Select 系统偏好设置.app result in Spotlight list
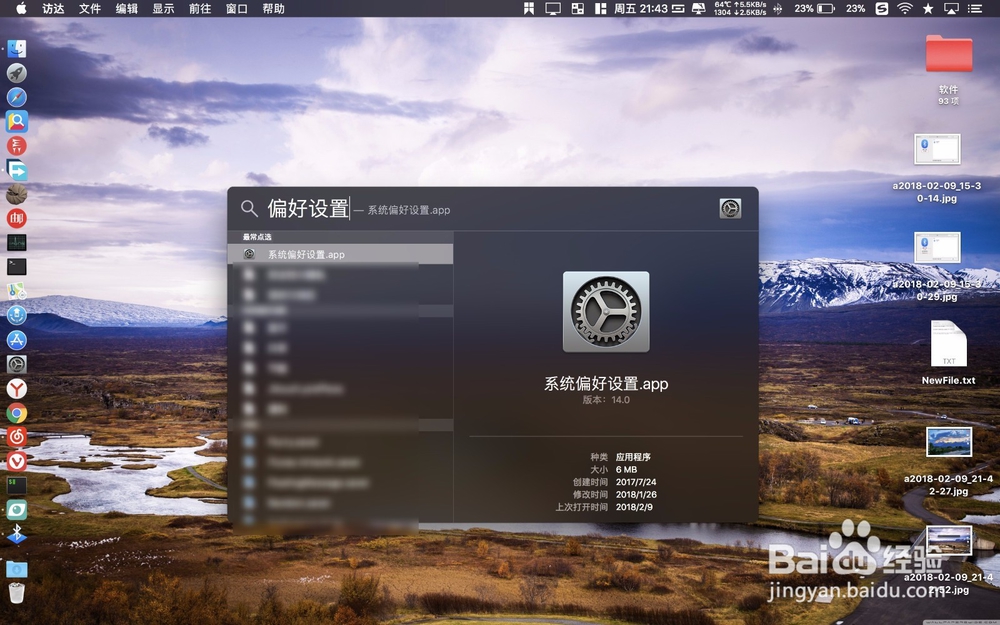 (341, 254)
